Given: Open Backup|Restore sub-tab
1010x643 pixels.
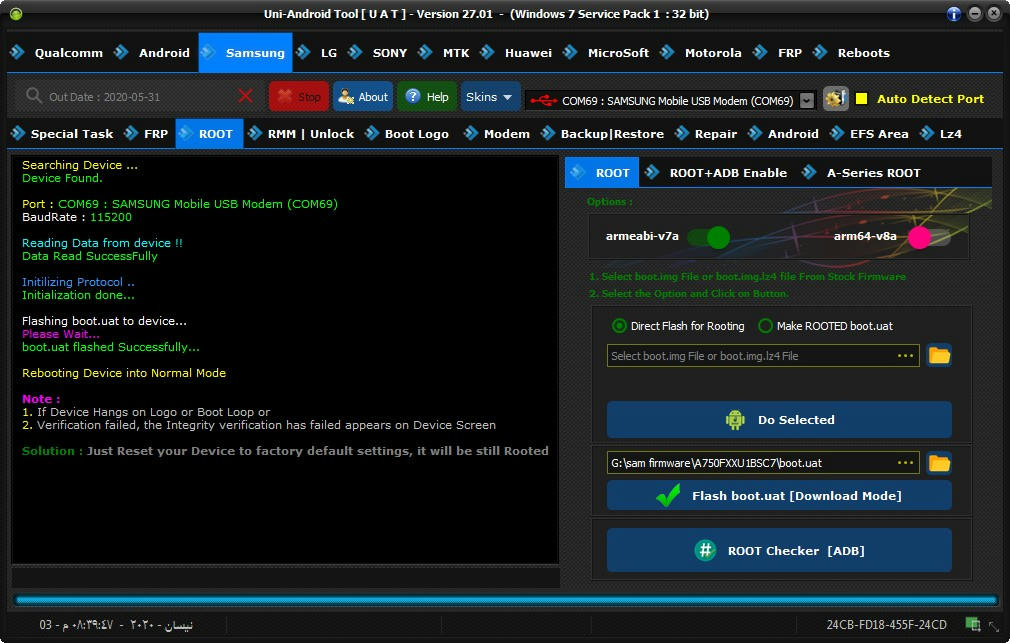Looking at the screenshot, I should coord(602,134).
